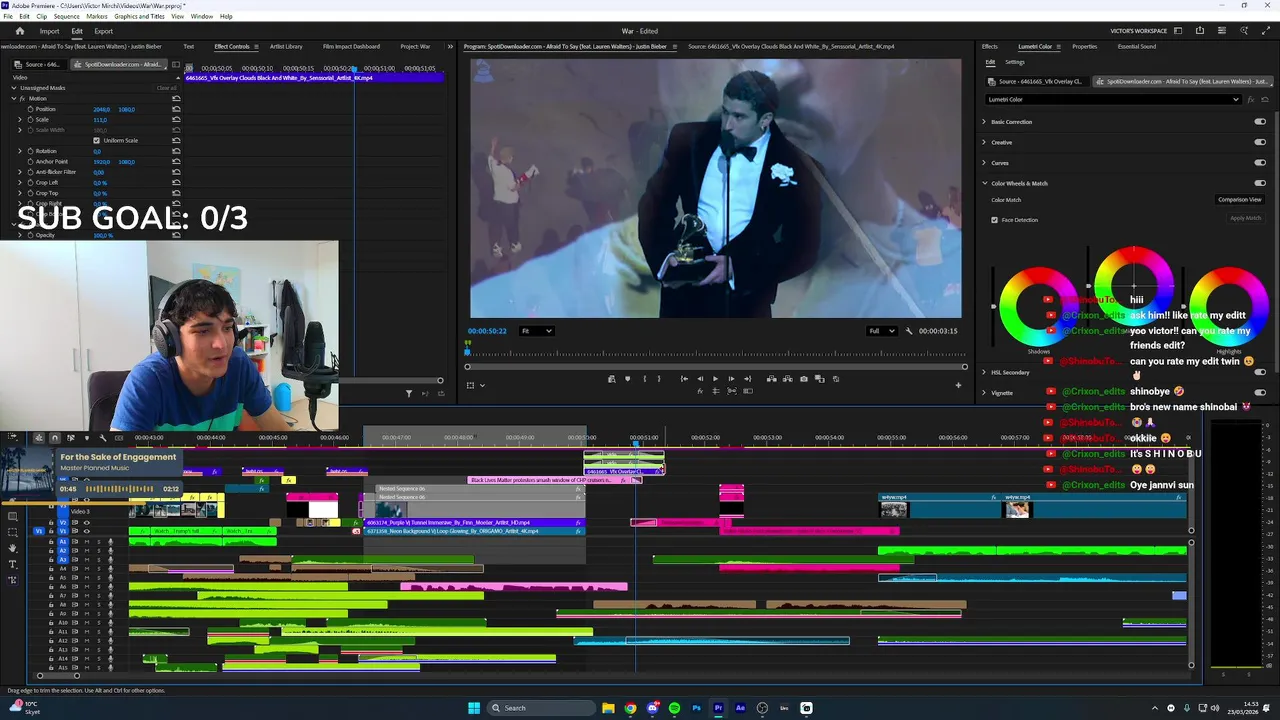Toggle Position animation stopwatch
Viewport: 1280px width, 720px height.
[x=30, y=109]
